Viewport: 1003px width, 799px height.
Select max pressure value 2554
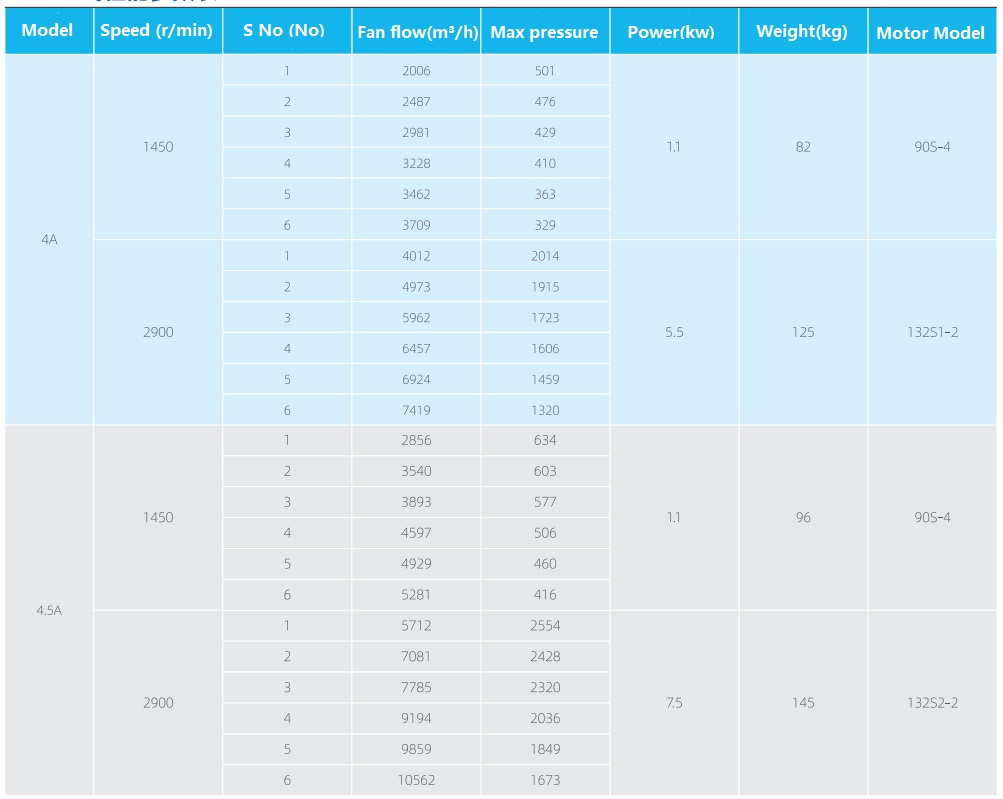545,626
